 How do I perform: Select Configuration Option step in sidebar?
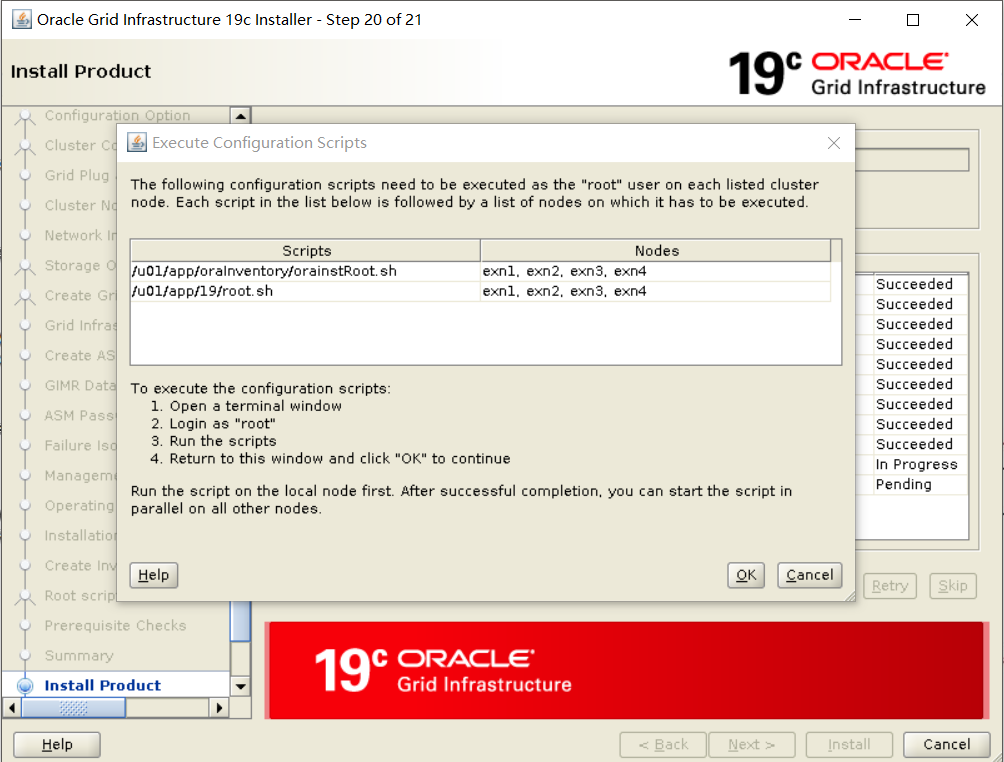point(117,115)
